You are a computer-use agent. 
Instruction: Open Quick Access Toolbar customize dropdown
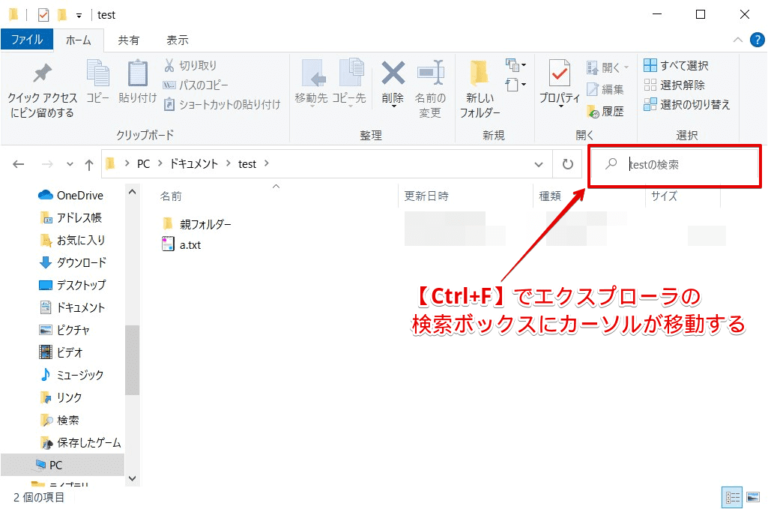click(78, 16)
